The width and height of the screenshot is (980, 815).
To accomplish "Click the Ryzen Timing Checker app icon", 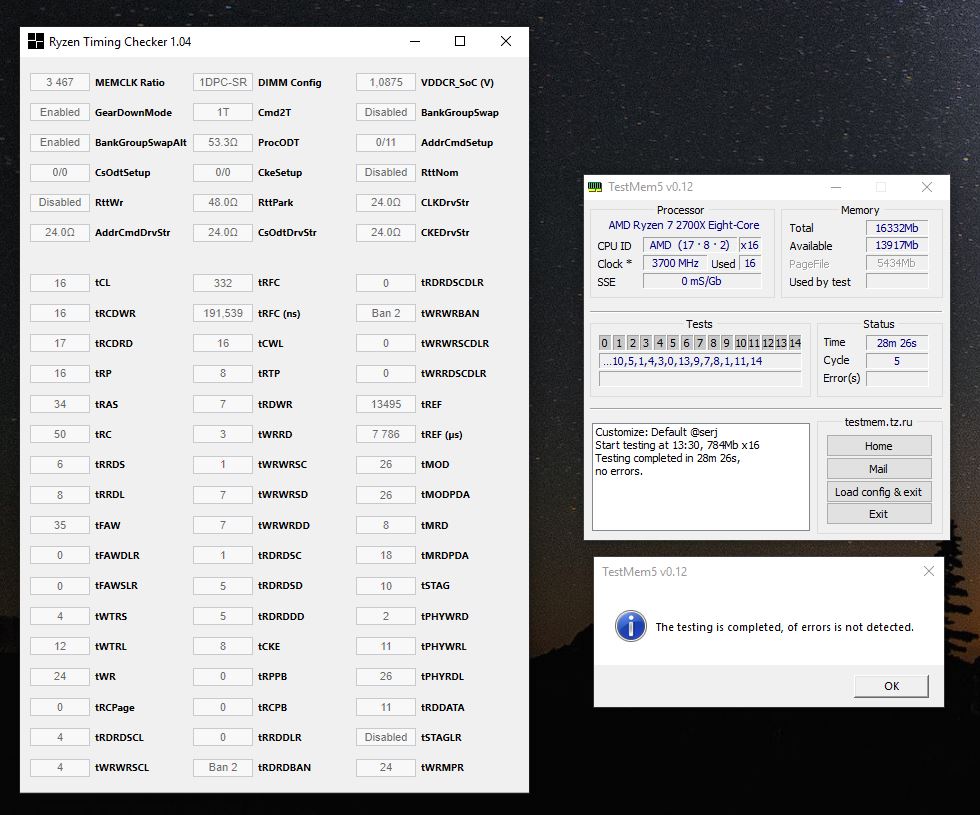I will (36, 41).
